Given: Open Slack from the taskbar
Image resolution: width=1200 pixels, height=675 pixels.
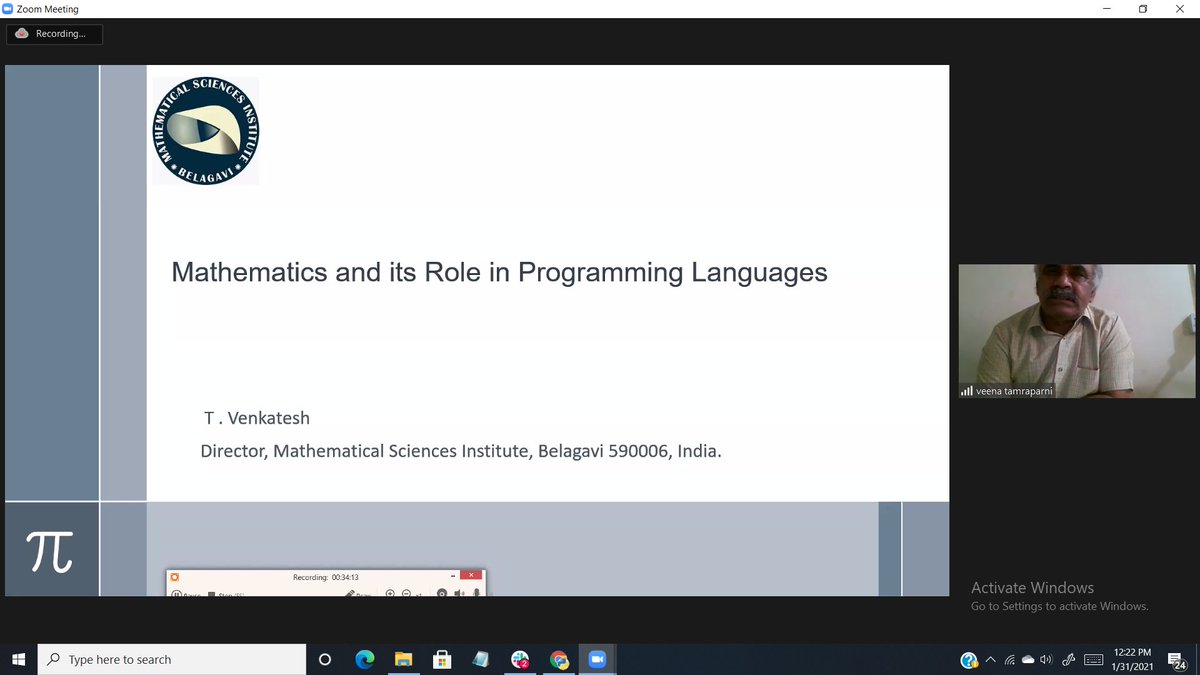Looking at the screenshot, I should [520, 659].
